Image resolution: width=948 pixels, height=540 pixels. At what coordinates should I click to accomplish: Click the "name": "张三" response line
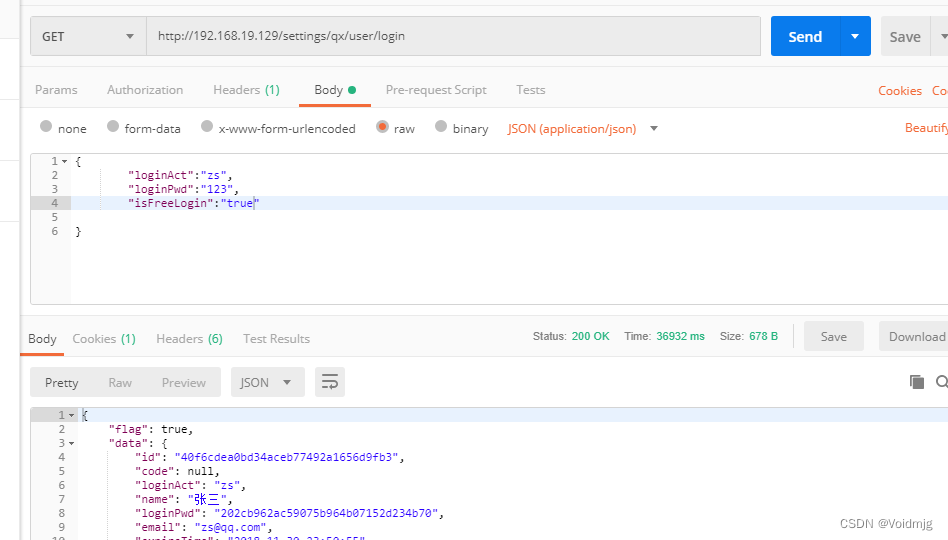click(184, 499)
